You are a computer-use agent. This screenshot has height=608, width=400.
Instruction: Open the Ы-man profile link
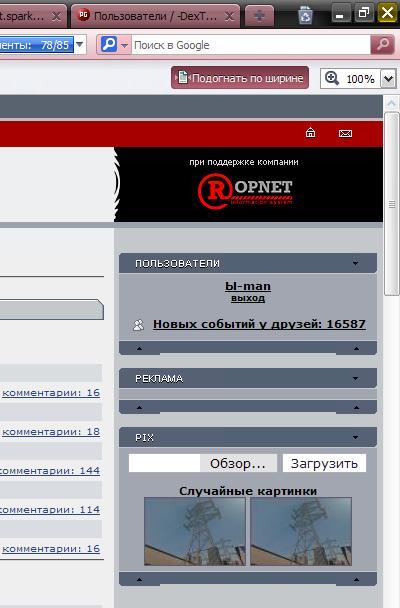(x=248, y=286)
